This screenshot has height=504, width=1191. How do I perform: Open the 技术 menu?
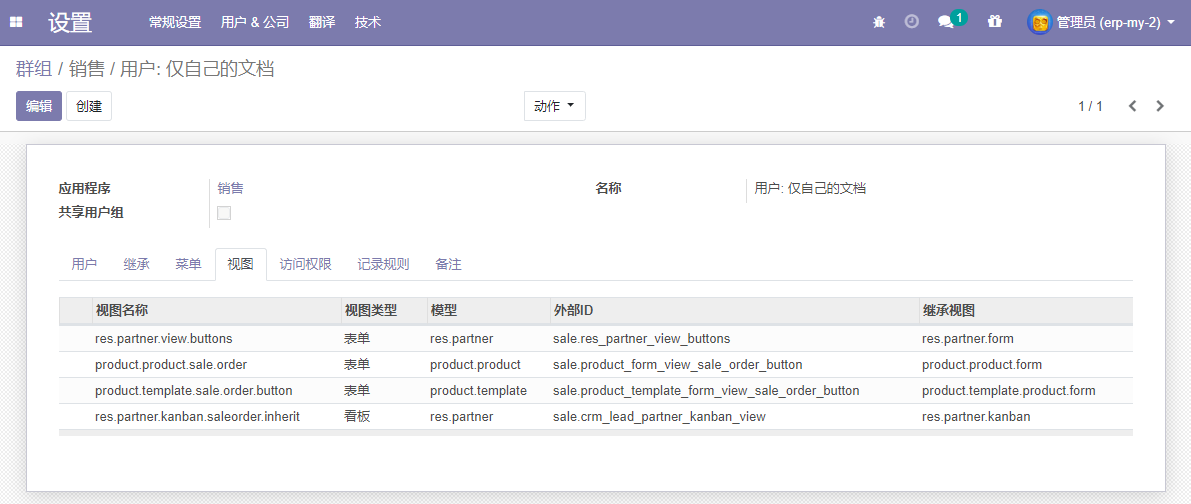[368, 23]
